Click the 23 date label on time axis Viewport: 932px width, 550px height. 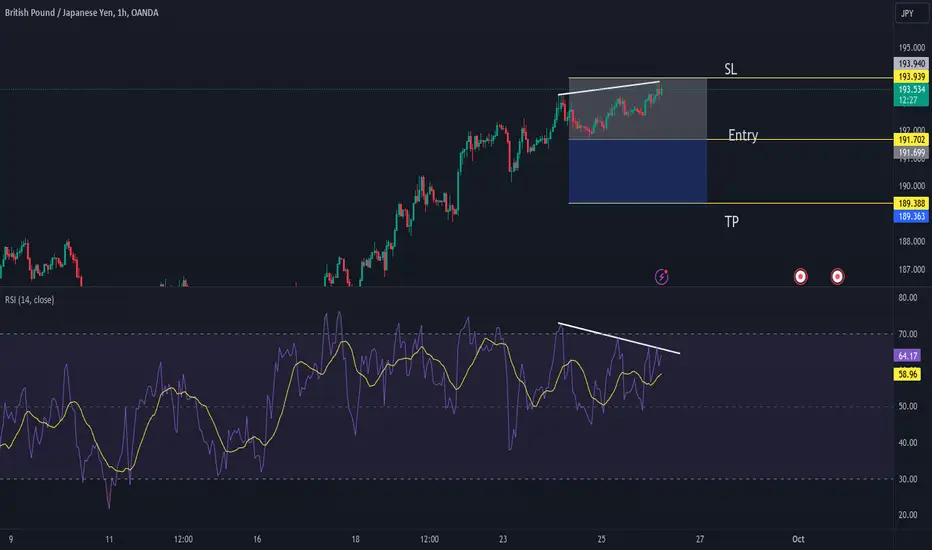[503, 539]
